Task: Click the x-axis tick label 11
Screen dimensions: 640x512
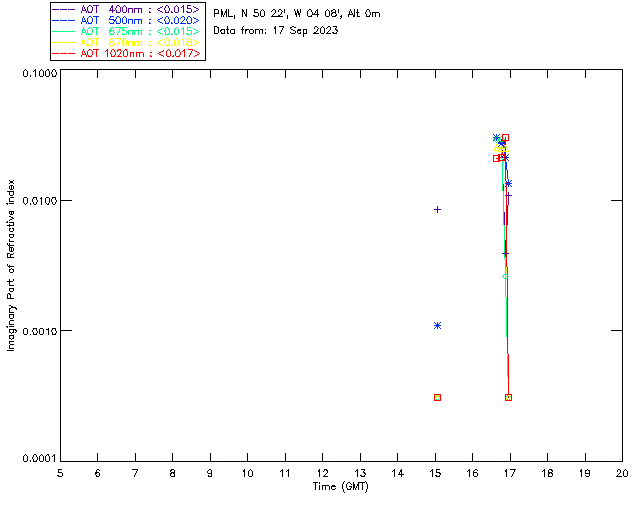Action: 285,473
